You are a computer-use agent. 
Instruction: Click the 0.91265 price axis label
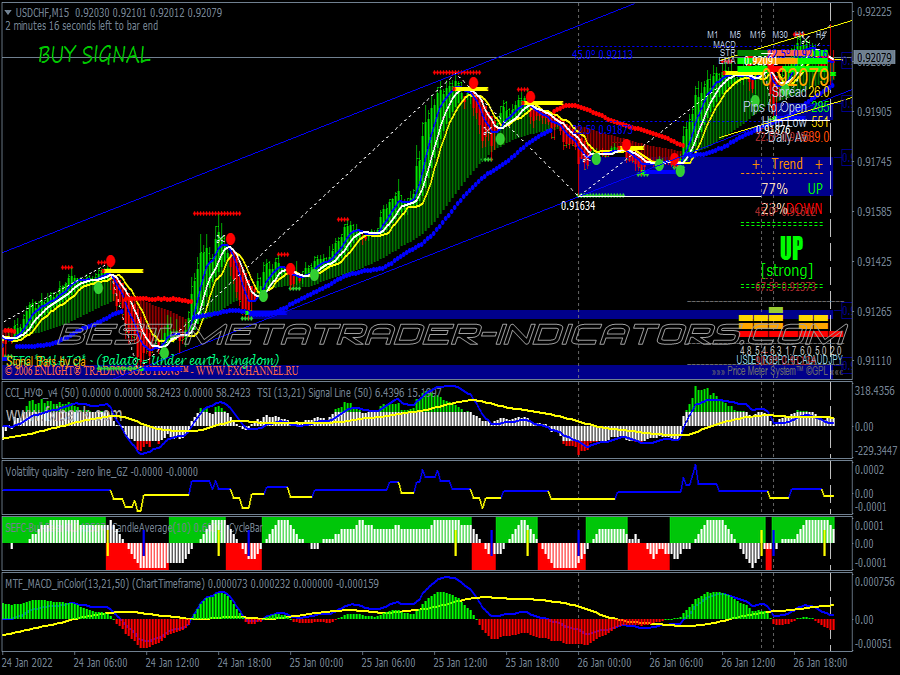click(874, 311)
